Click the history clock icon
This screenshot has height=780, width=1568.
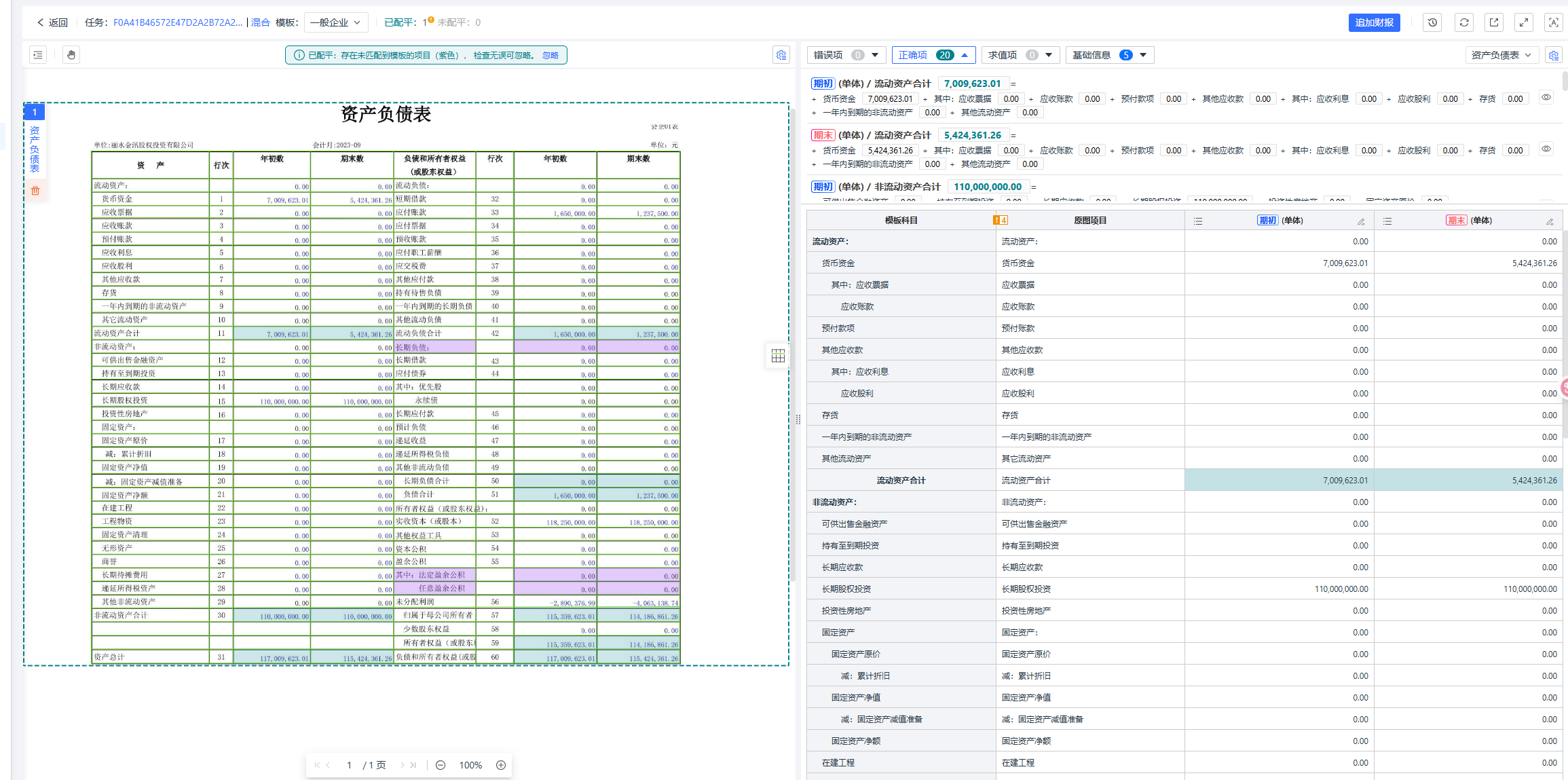point(1432,22)
